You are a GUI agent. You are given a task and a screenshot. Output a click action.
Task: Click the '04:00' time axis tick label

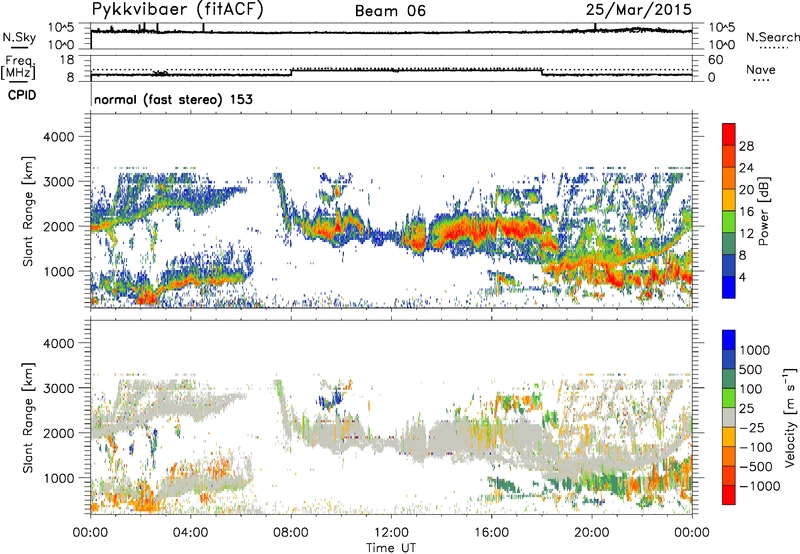pyautogui.click(x=190, y=532)
